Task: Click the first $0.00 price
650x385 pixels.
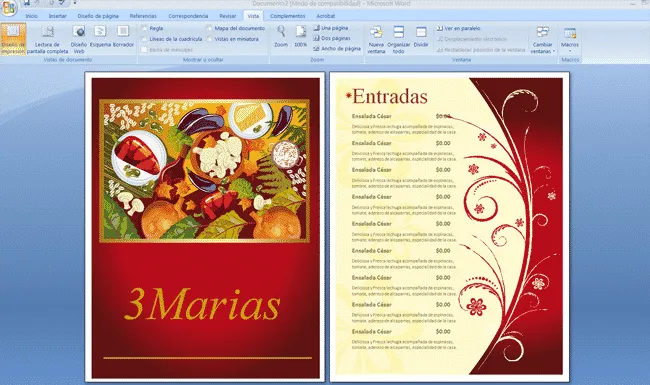Action: coord(443,116)
